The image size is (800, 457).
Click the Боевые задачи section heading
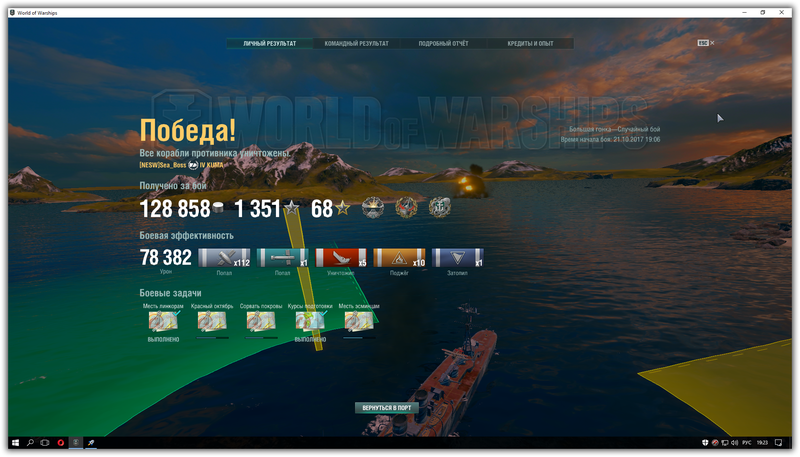tap(170, 293)
